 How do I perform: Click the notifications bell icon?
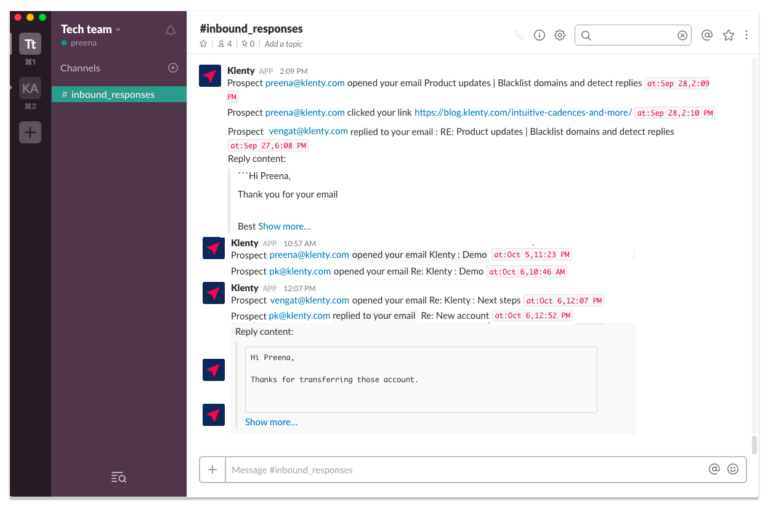[x=170, y=30]
